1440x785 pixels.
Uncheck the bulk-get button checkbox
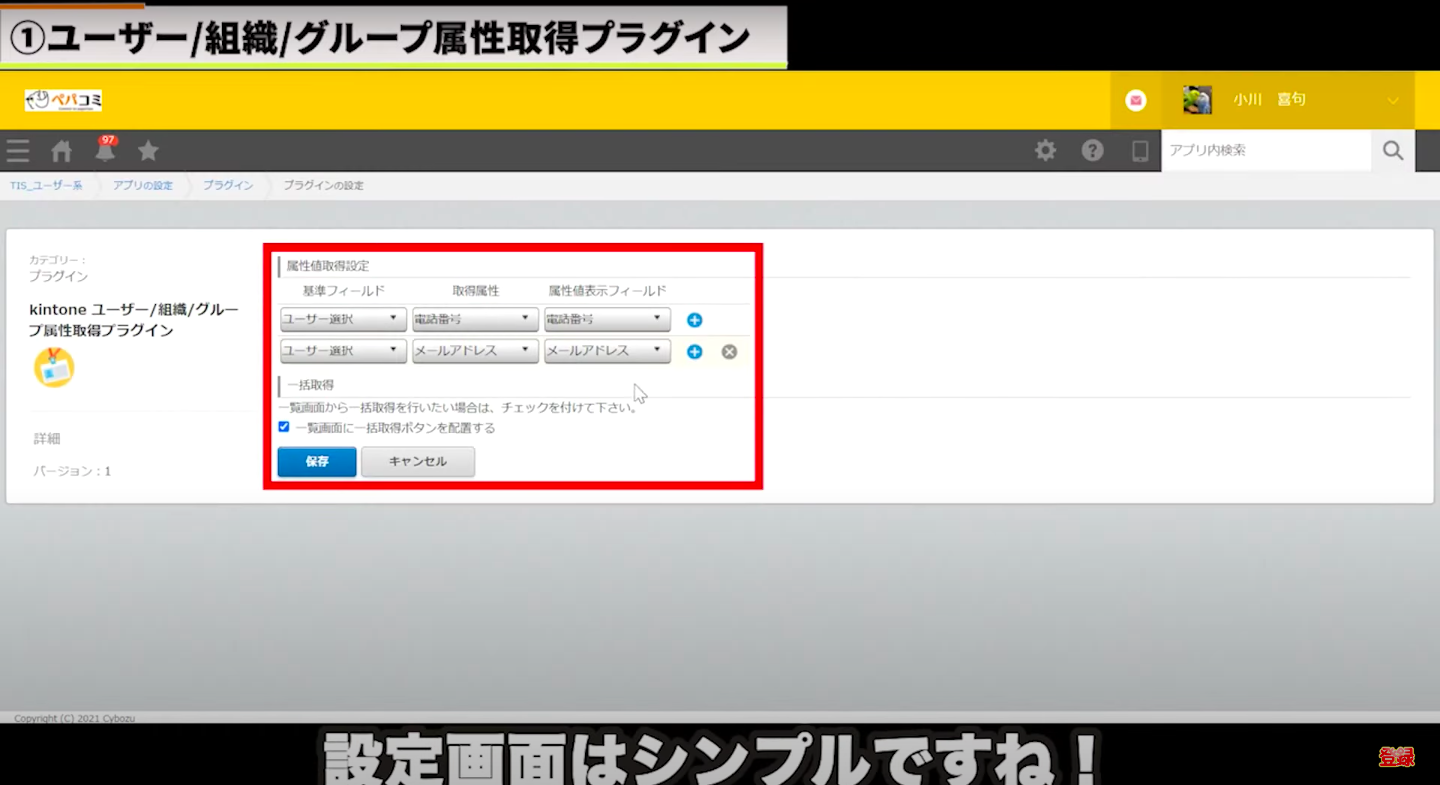pyautogui.click(x=284, y=427)
